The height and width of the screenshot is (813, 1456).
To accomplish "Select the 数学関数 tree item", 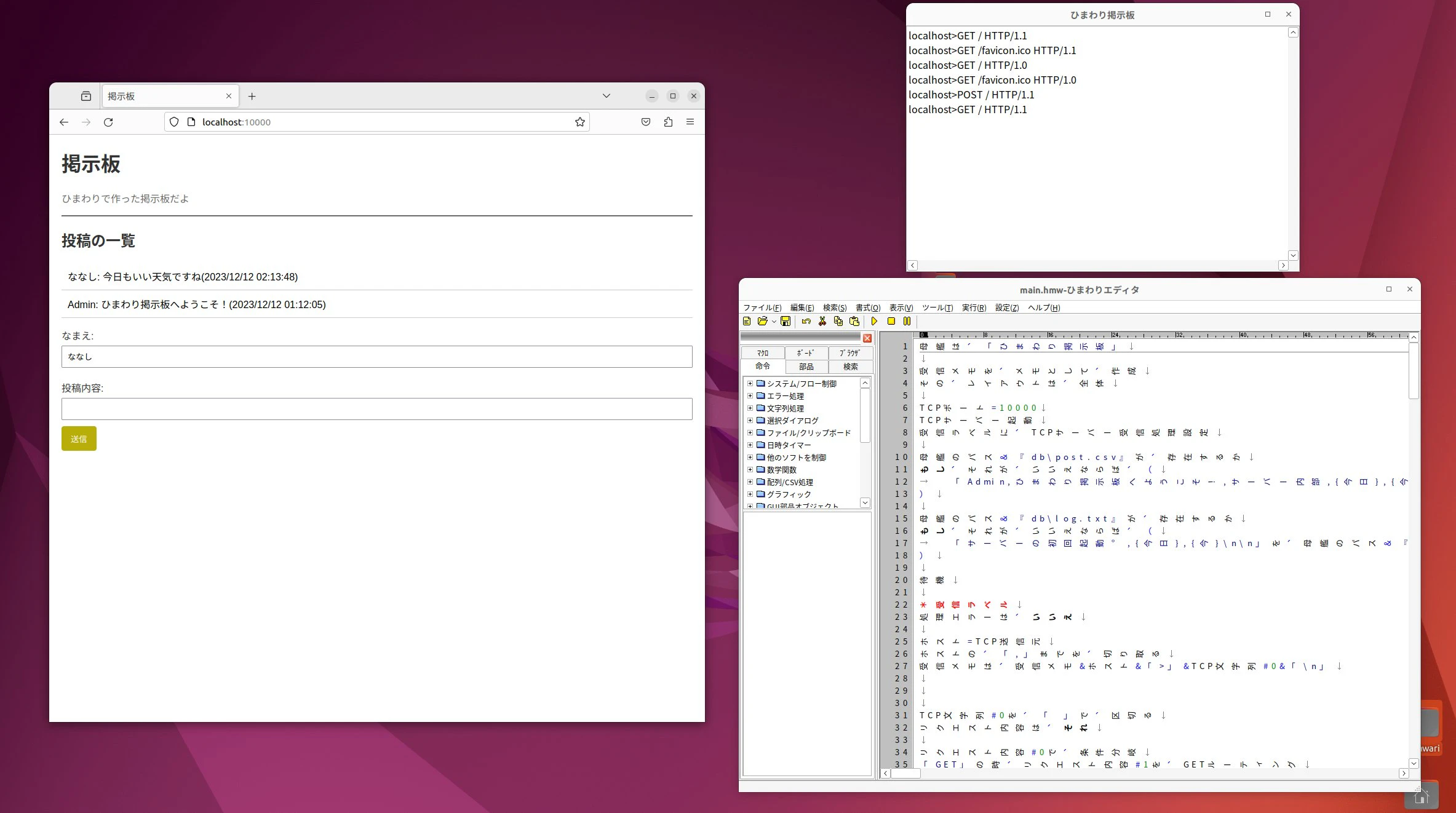I will 781,470.
